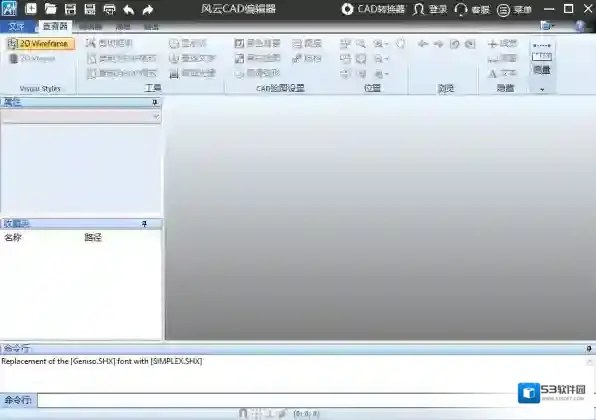The height and width of the screenshot is (420, 596).
Task: Expand the third-row dropdown in the 位置 group
Action: 380,73
